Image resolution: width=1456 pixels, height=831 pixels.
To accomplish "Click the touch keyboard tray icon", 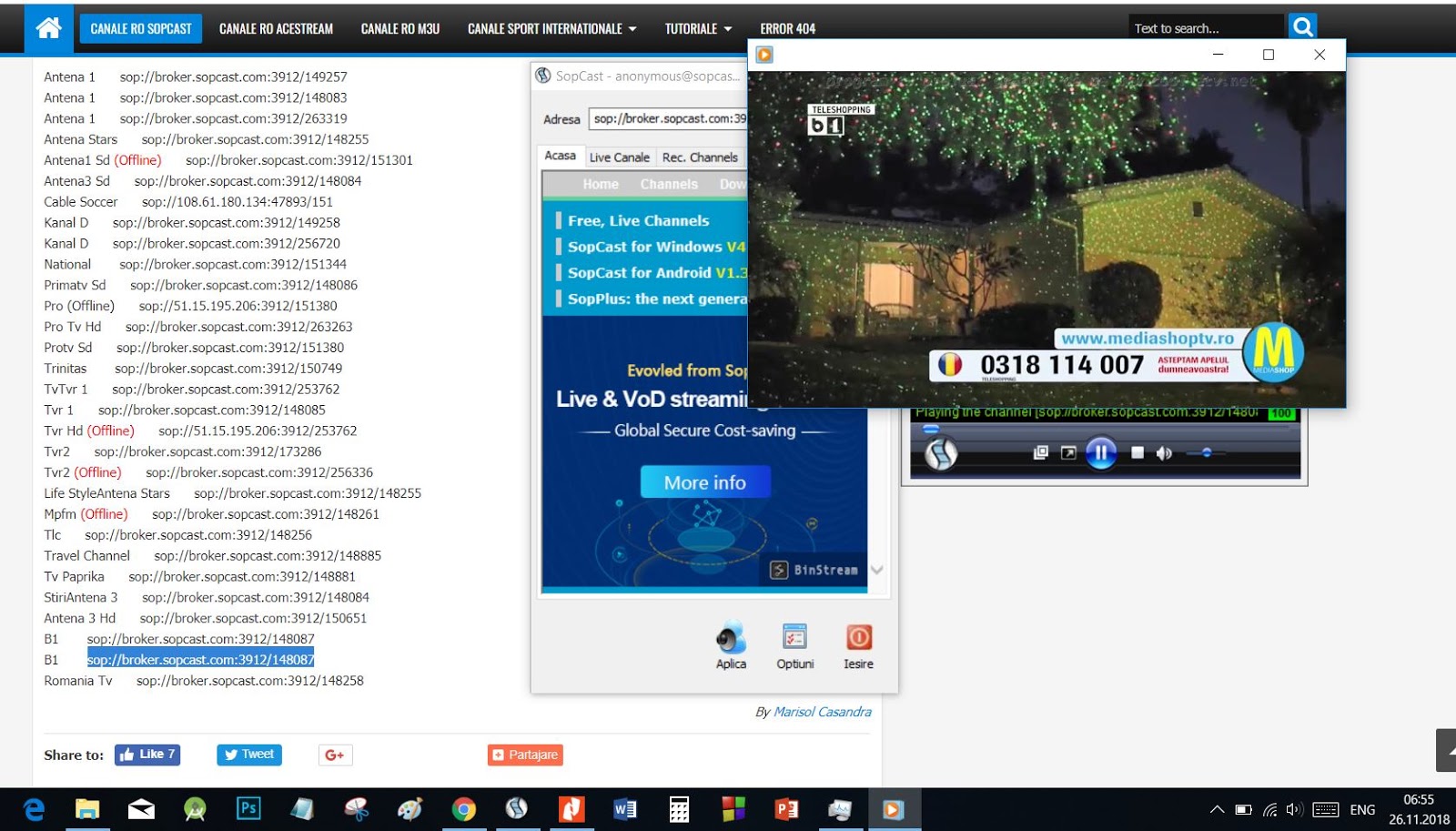I will pyautogui.click(x=1326, y=809).
